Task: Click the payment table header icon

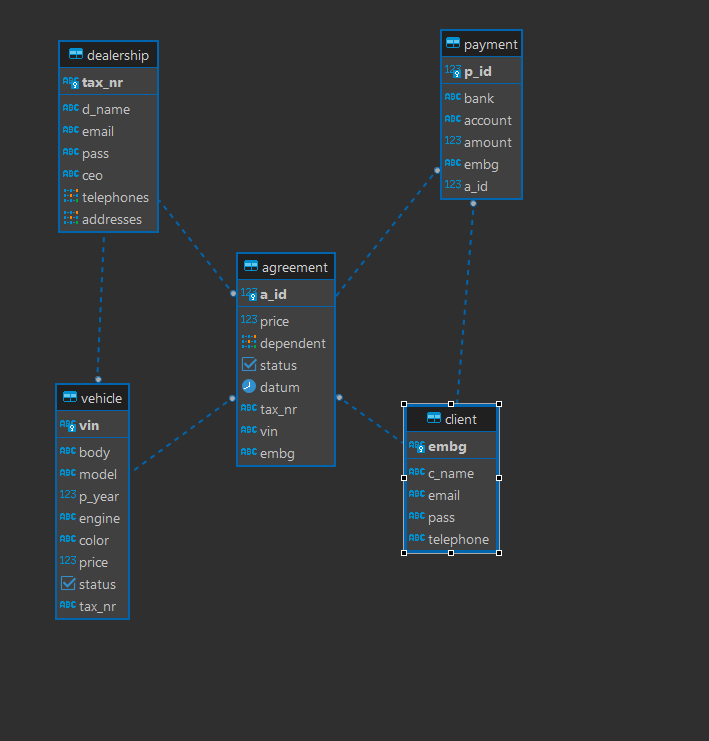Action: coord(453,44)
